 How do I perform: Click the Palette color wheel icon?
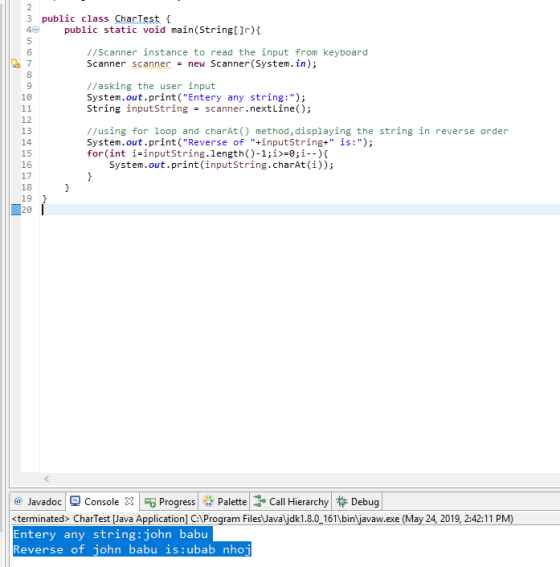(x=208, y=501)
